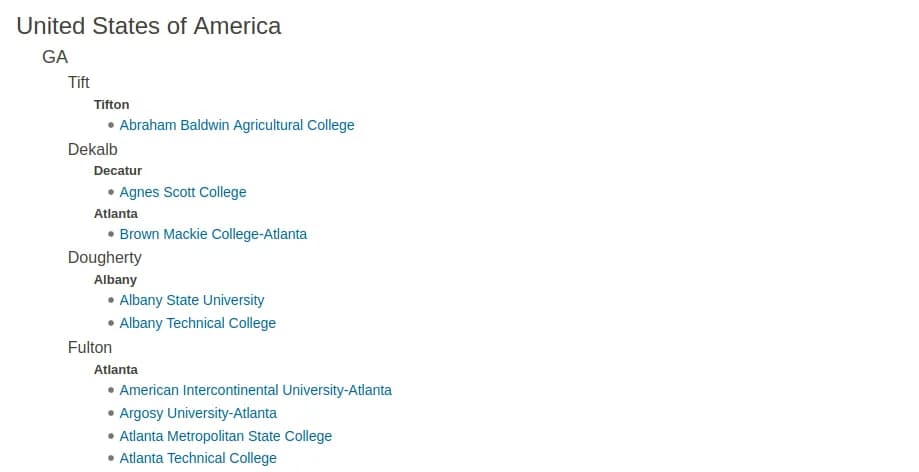The width and height of the screenshot is (919, 472).
Task: Click the Atlanta heading under Fulton county
Action: (116, 369)
